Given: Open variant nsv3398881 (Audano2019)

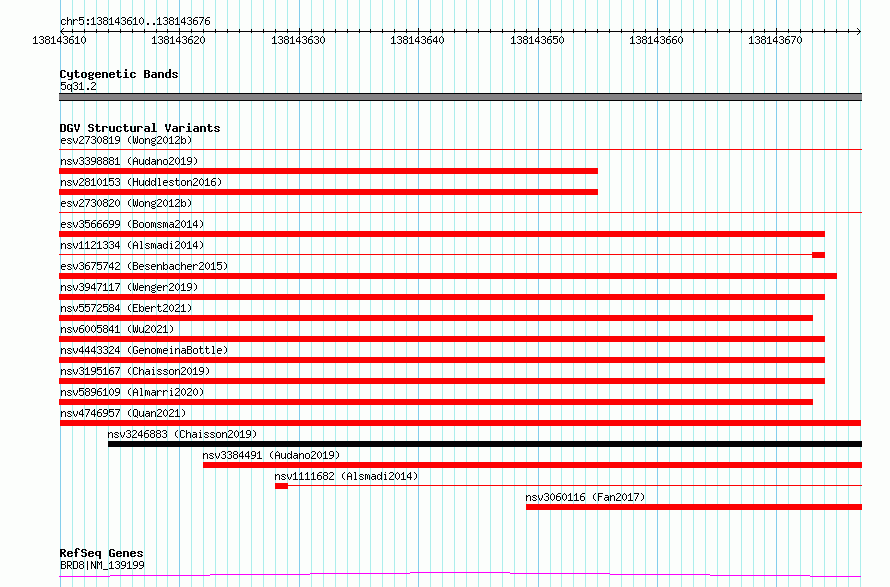Looking at the screenshot, I should click(129, 161).
